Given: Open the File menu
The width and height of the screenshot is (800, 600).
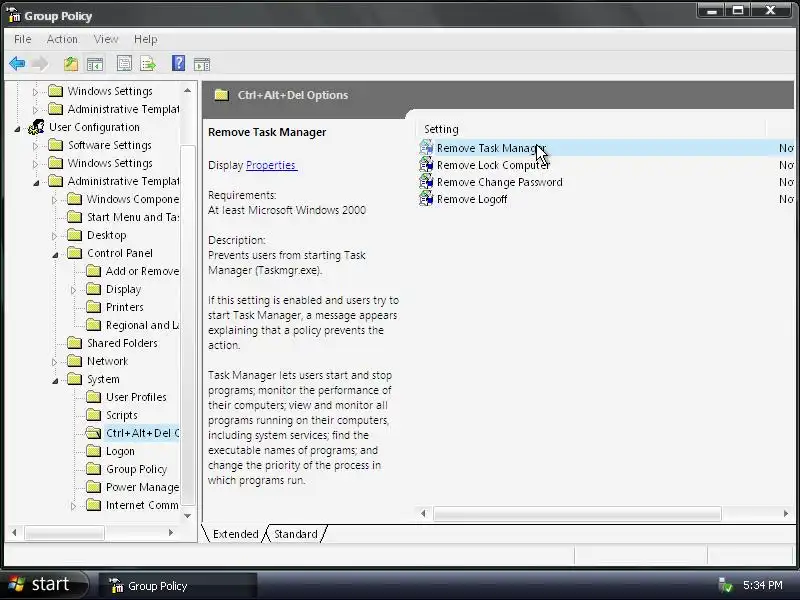Looking at the screenshot, I should click(x=22, y=39).
